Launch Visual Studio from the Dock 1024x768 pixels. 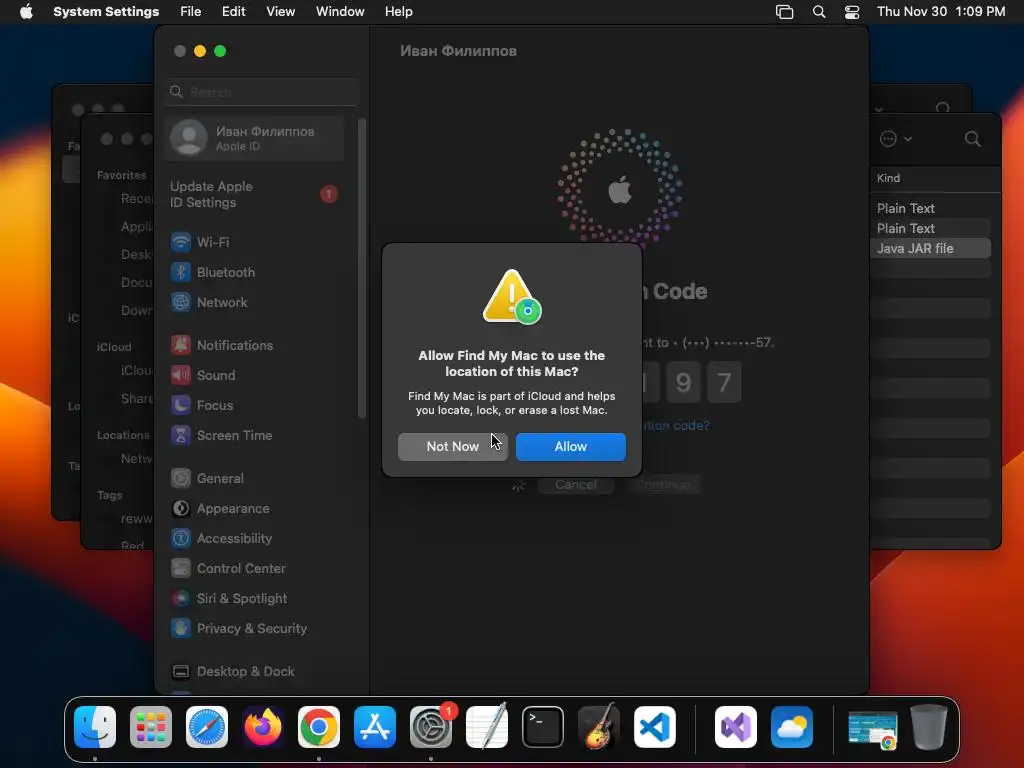coord(736,727)
